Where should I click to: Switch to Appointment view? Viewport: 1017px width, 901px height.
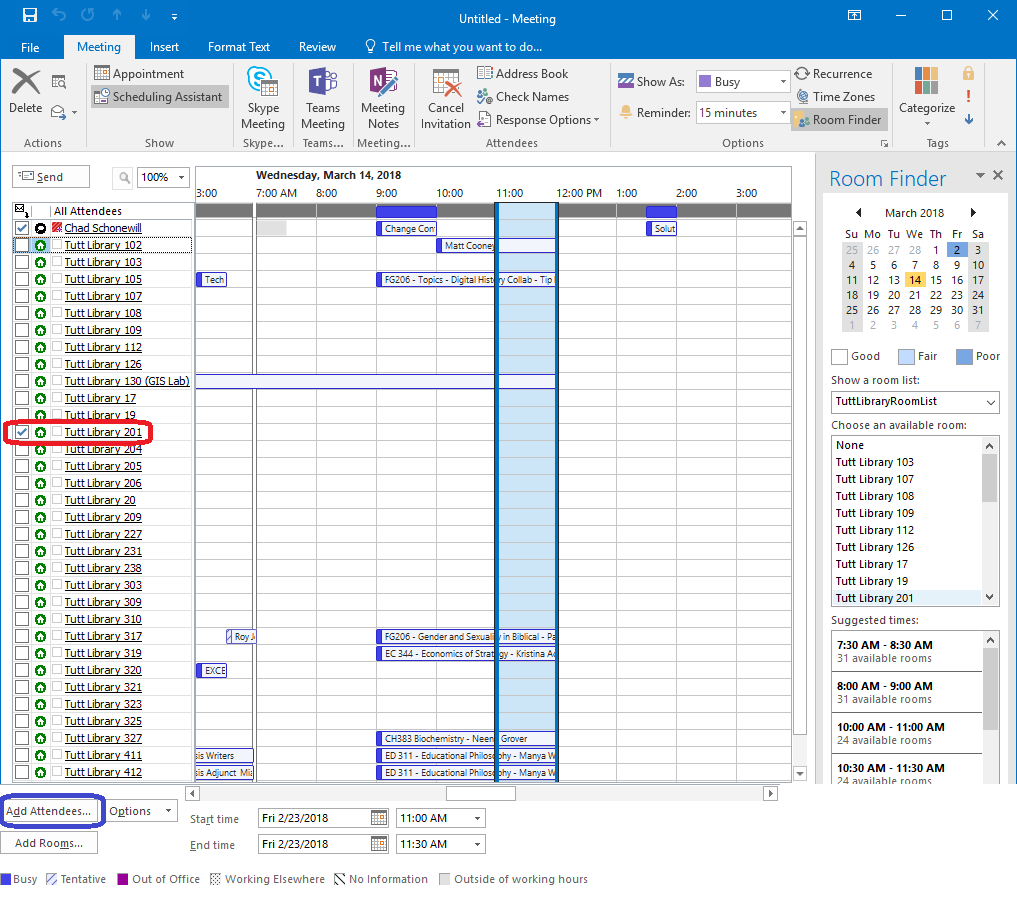tap(139, 73)
